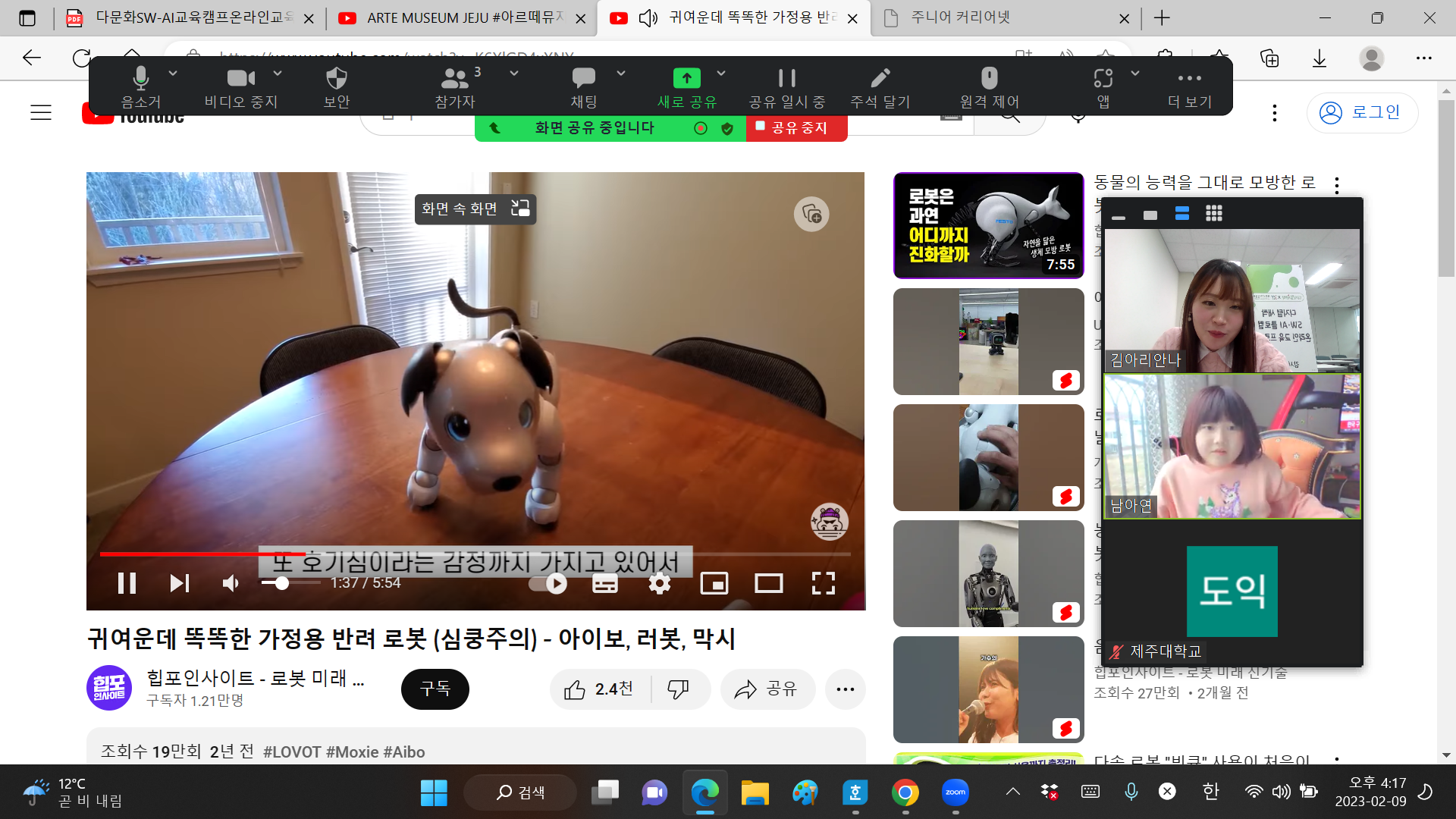Viewport: 1456px width, 819px height.
Task: Expand Zoom video options arrow
Action: point(278,74)
